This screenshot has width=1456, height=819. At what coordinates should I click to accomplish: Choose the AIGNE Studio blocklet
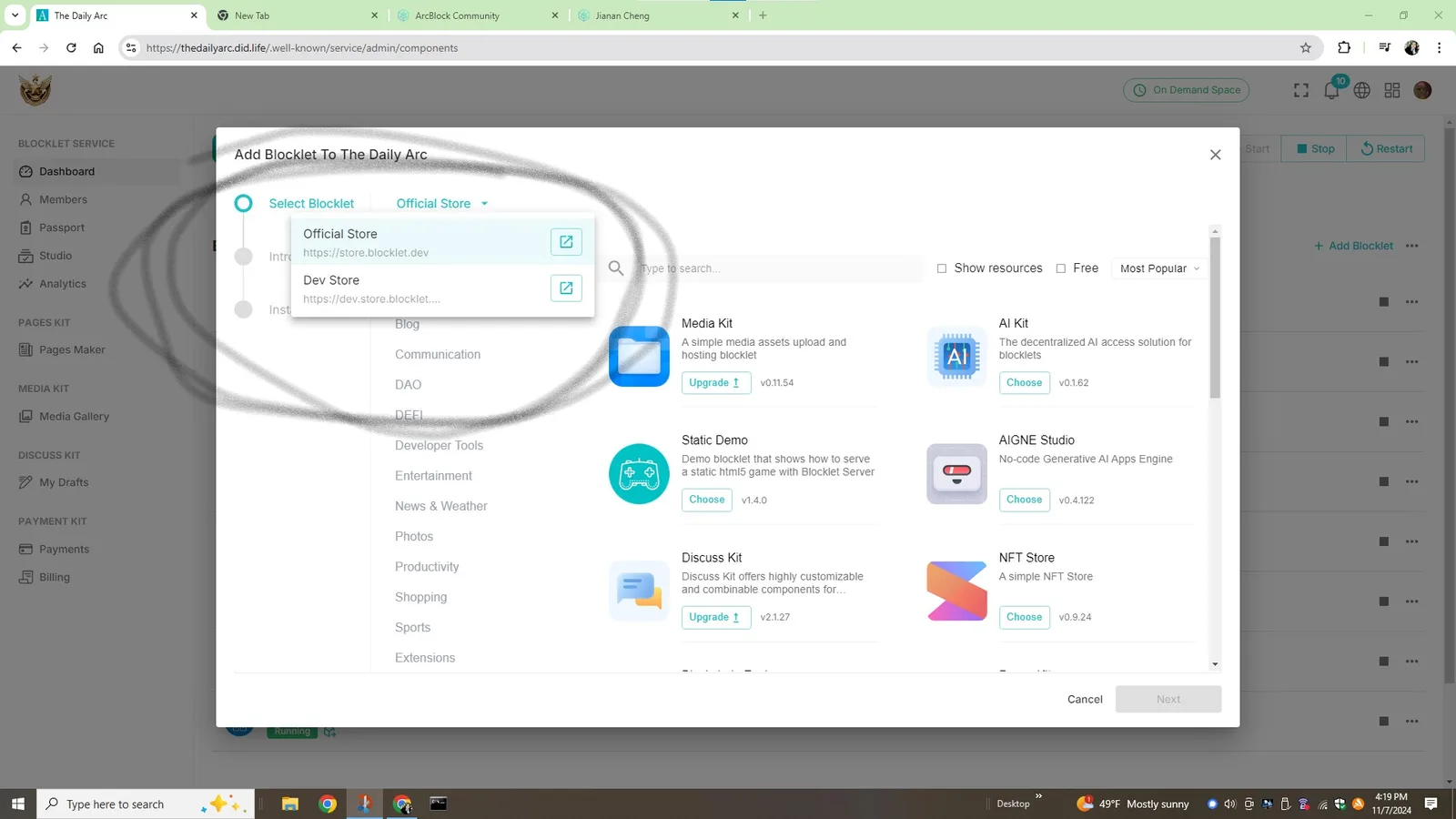[x=1024, y=500]
